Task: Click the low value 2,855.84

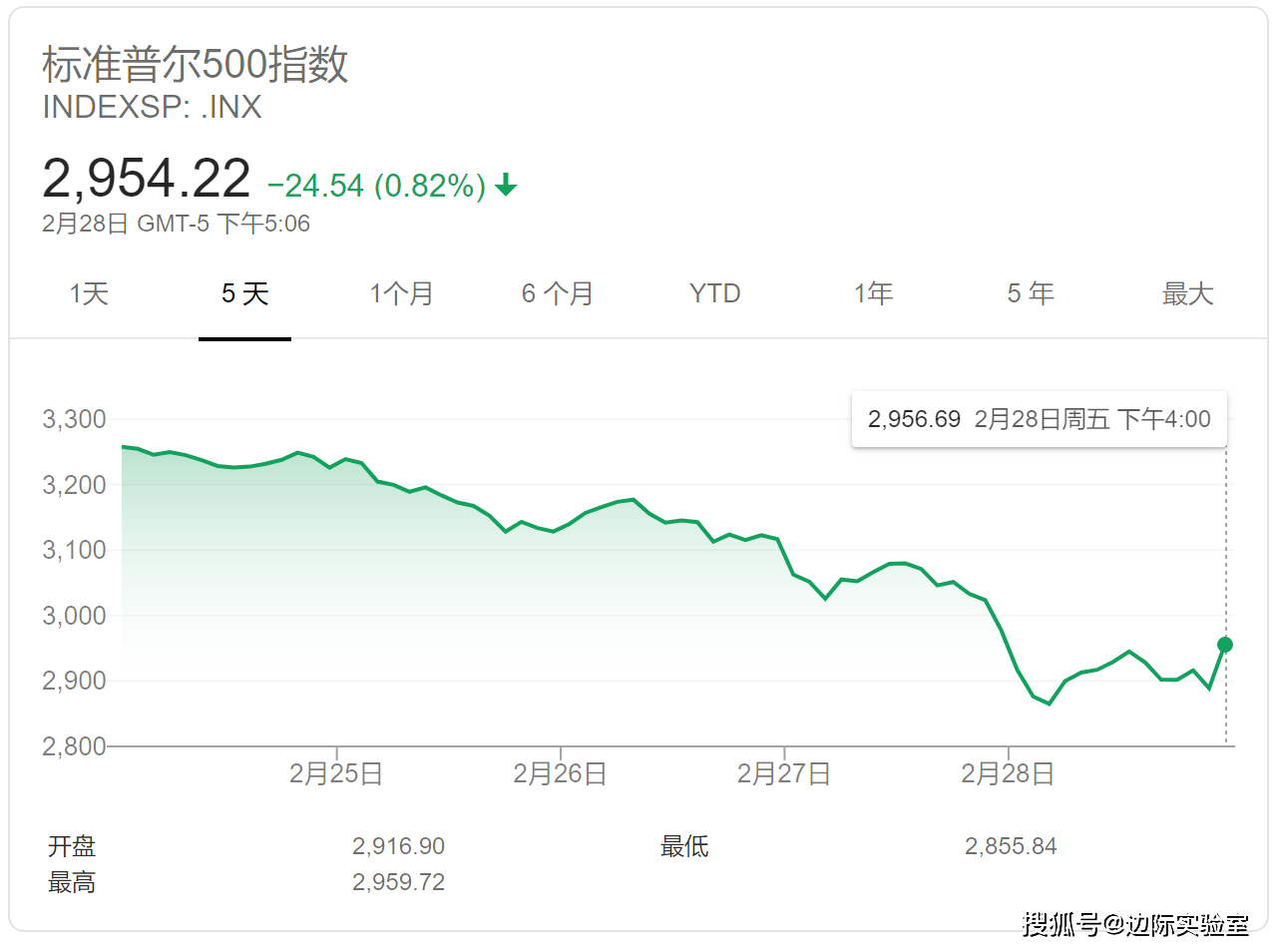Action: pos(1011,846)
